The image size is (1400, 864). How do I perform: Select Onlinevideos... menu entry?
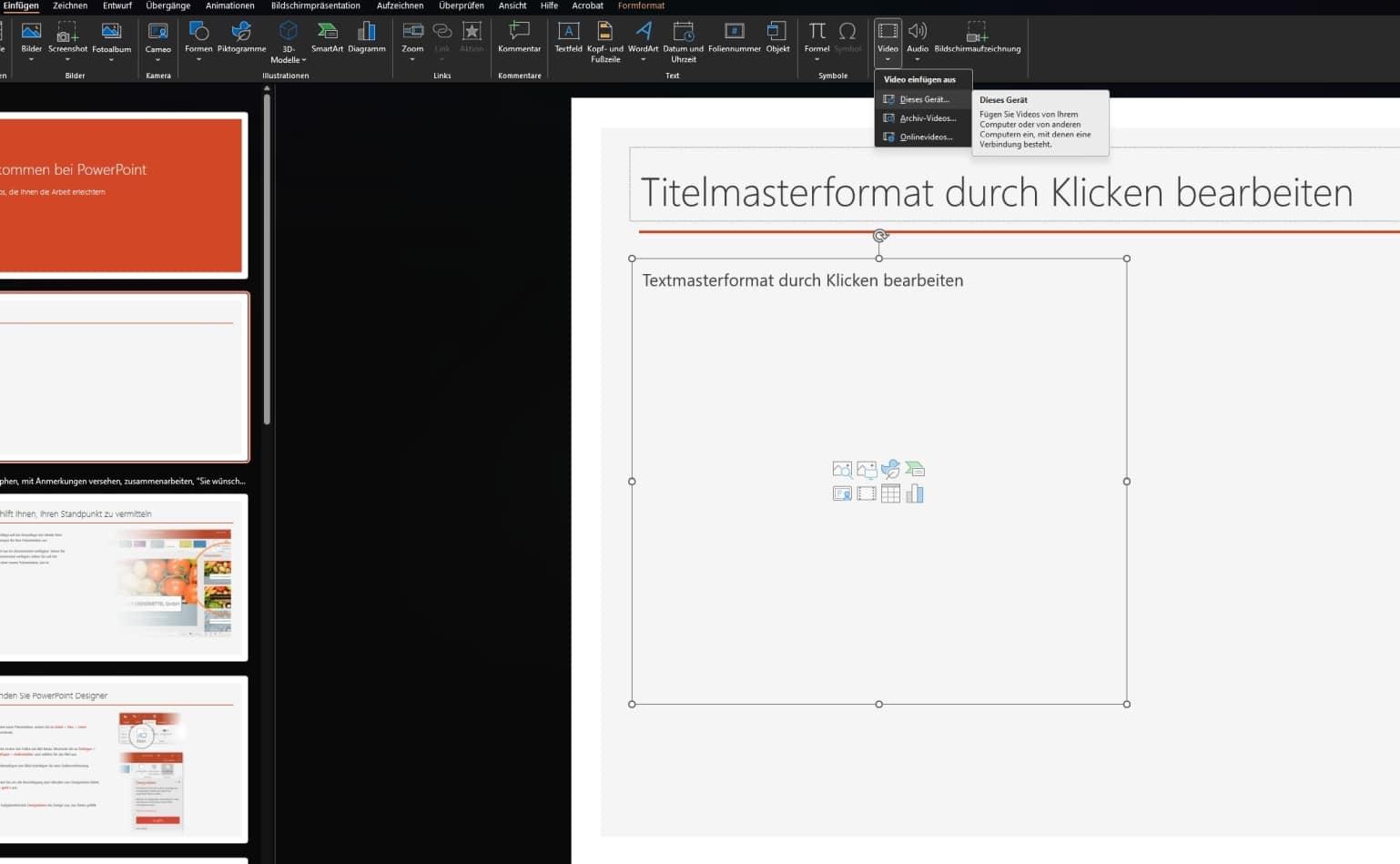(925, 137)
